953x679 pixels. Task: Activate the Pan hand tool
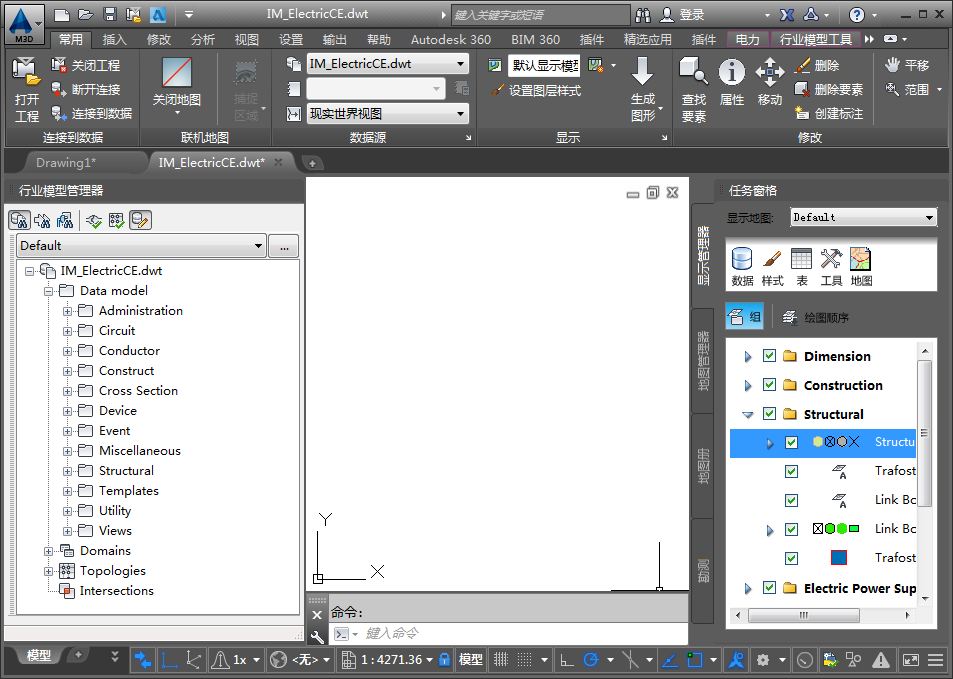point(892,64)
